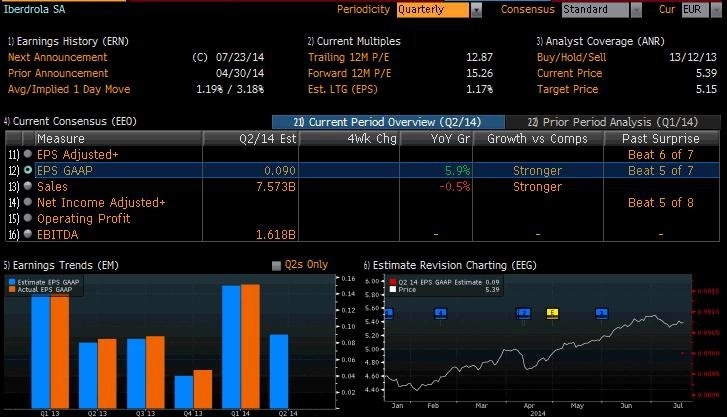Click the Growth vs Comps column header
Viewport: 727px width, 417px height.
point(538,138)
